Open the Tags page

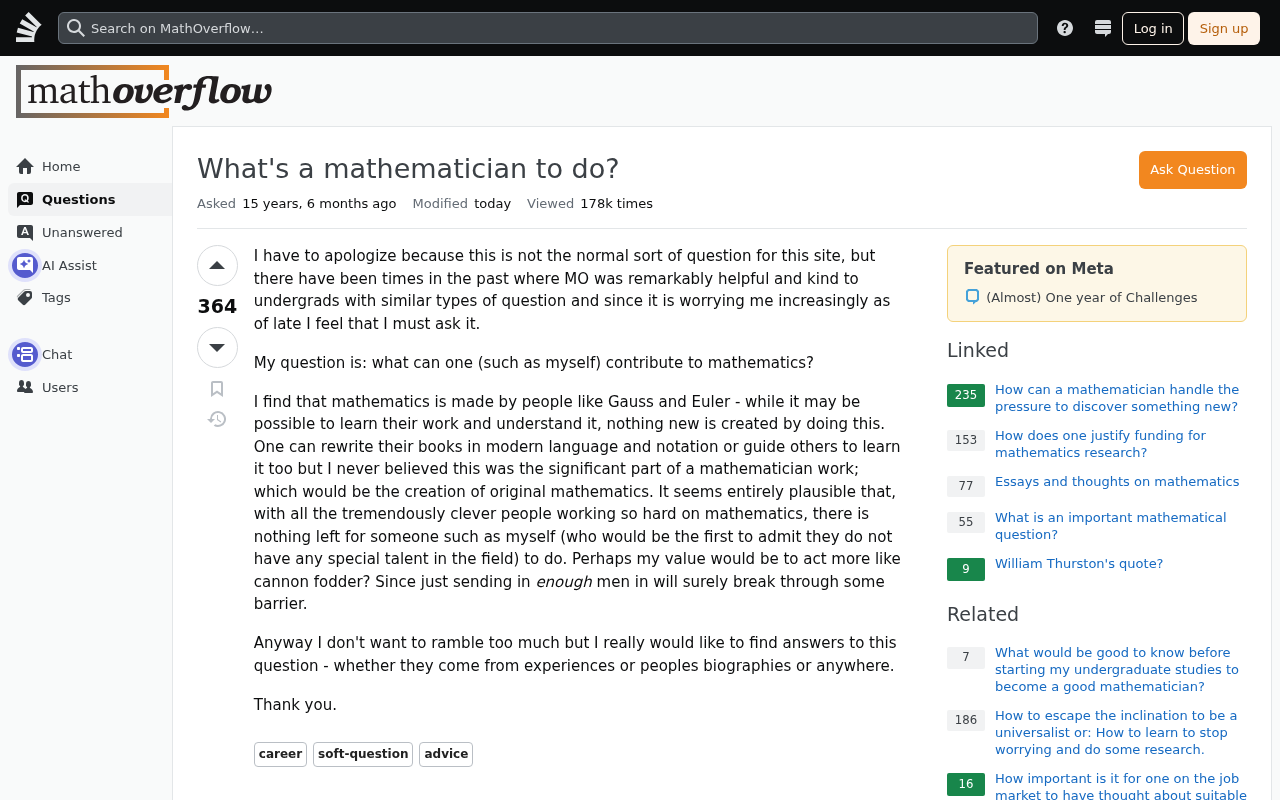pyautogui.click(x=56, y=297)
